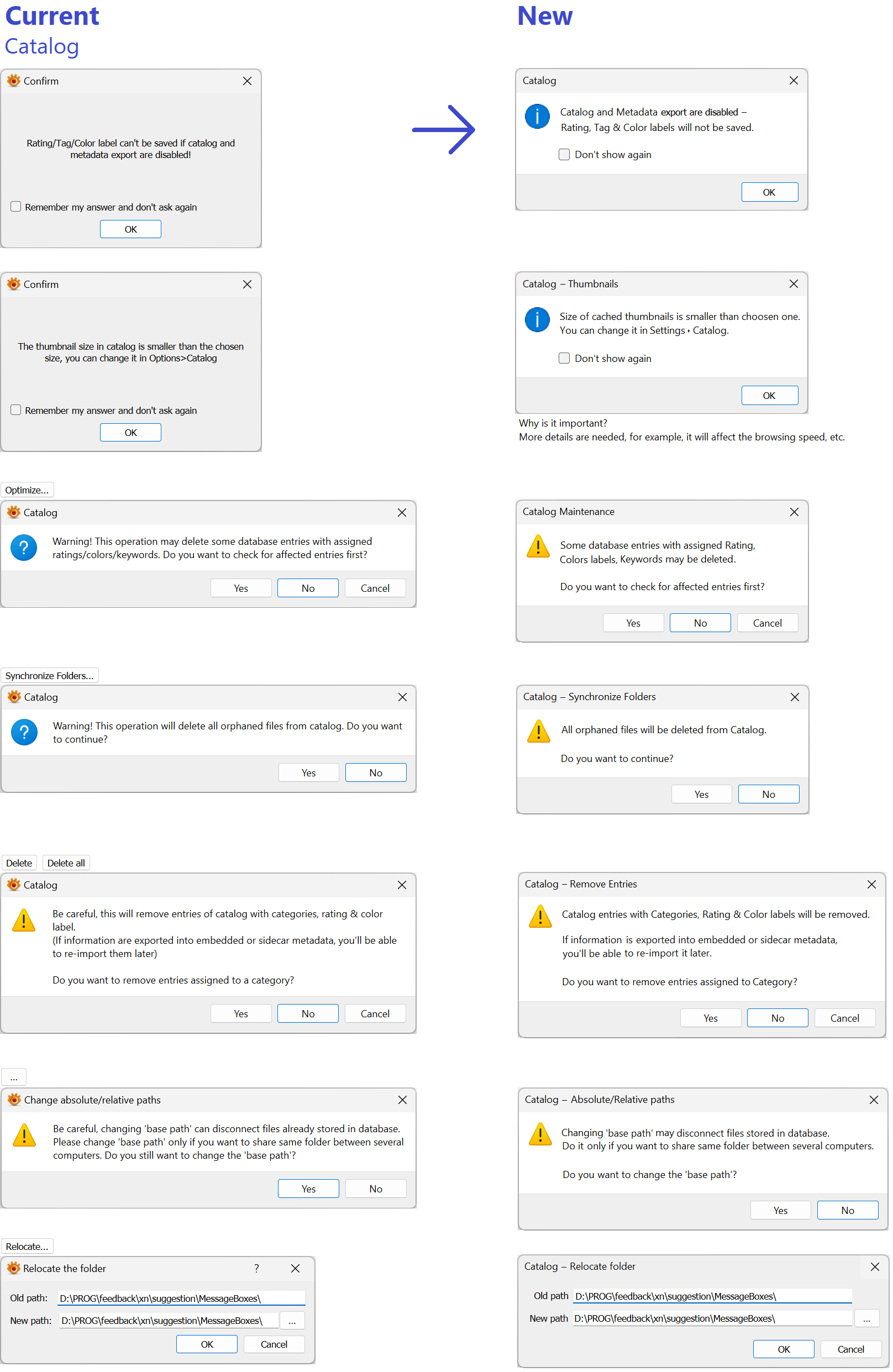893x1372 pixels.
Task: Click warning icon in Catalog – Synchronize Folders dialog
Action: pyautogui.click(x=538, y=731)
